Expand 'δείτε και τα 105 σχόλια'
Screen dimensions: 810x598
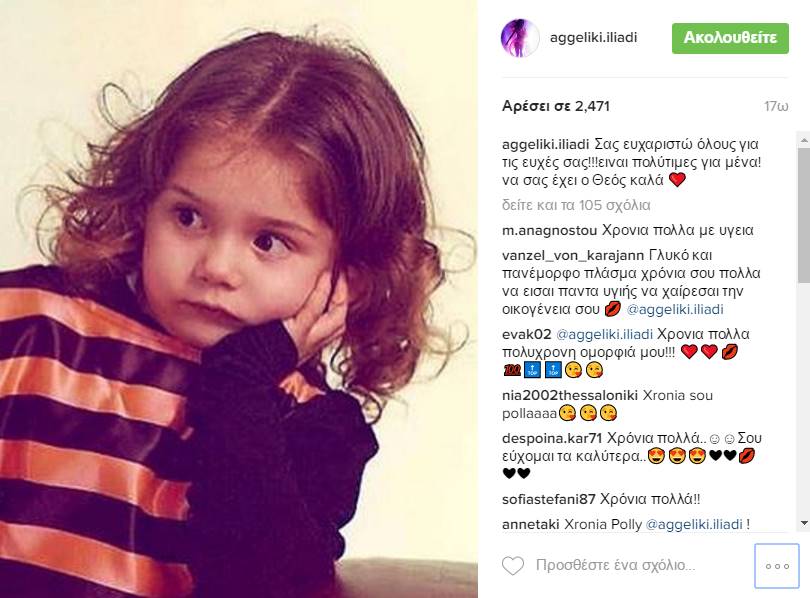576,205
